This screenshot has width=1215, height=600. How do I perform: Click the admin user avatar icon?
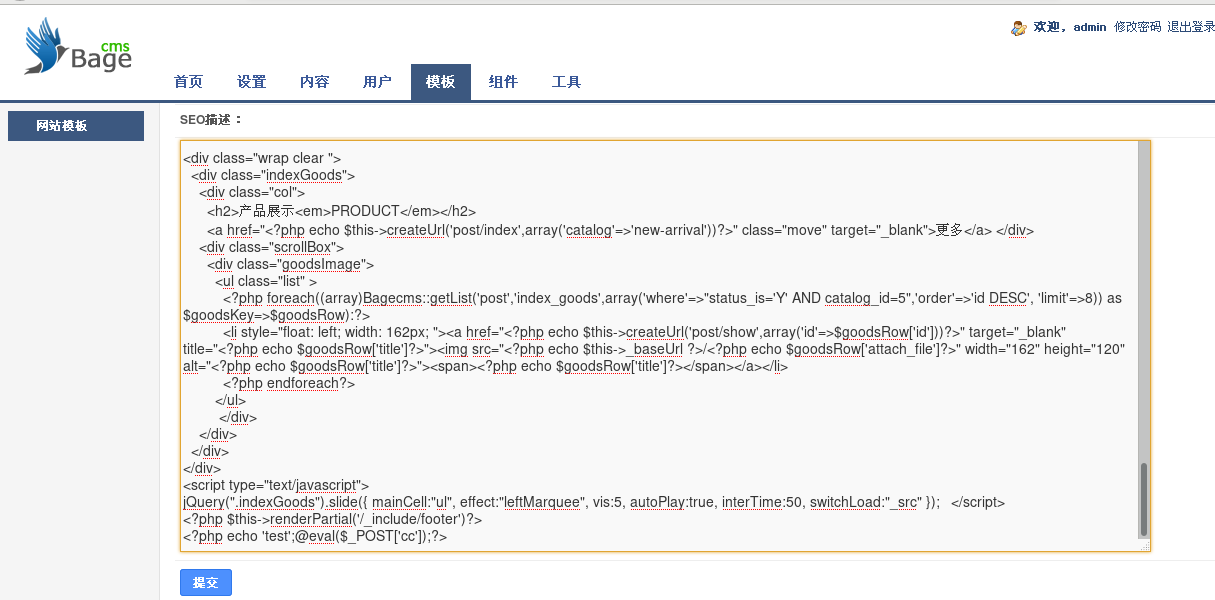click(1019, 28)
